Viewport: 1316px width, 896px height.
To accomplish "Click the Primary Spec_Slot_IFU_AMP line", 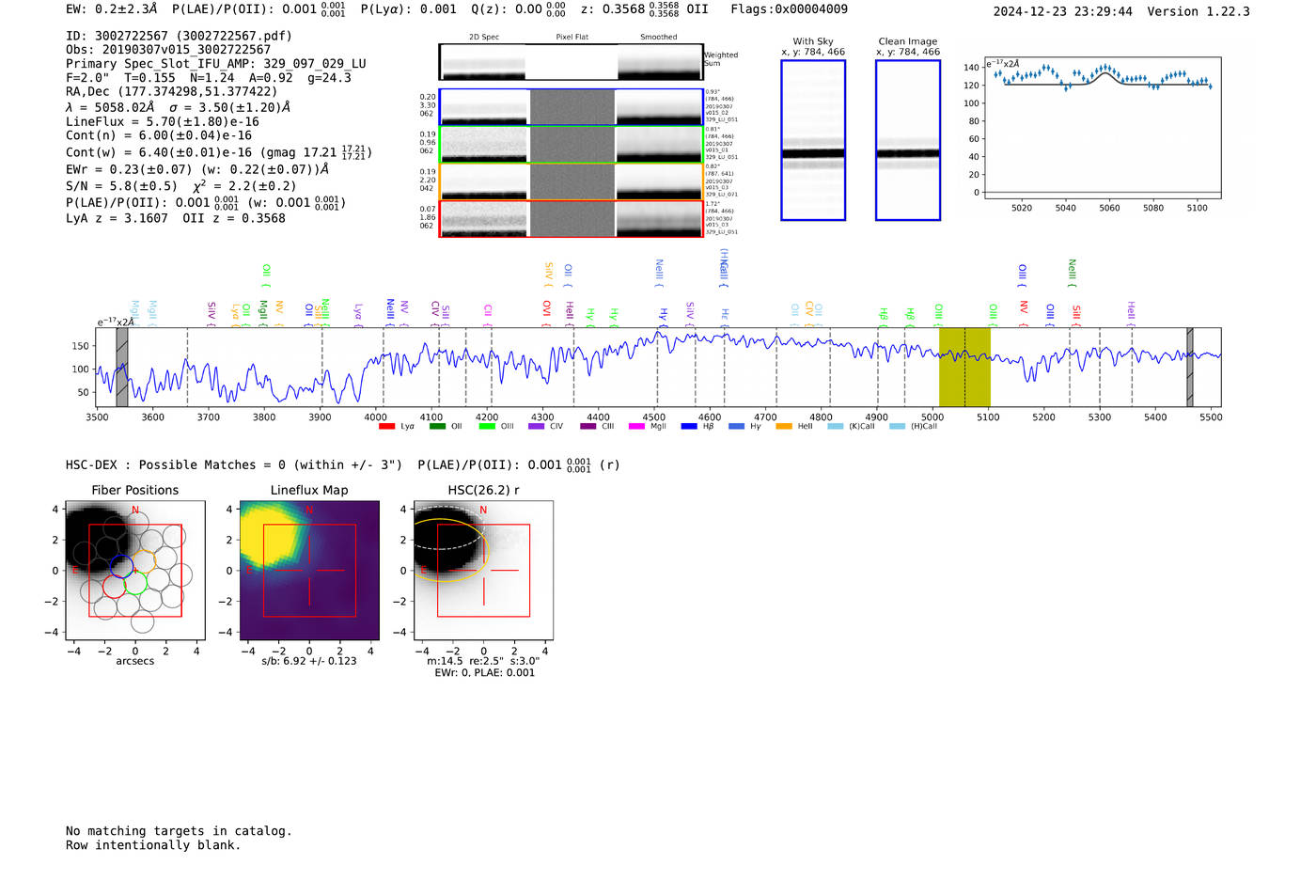I will 216,64.
